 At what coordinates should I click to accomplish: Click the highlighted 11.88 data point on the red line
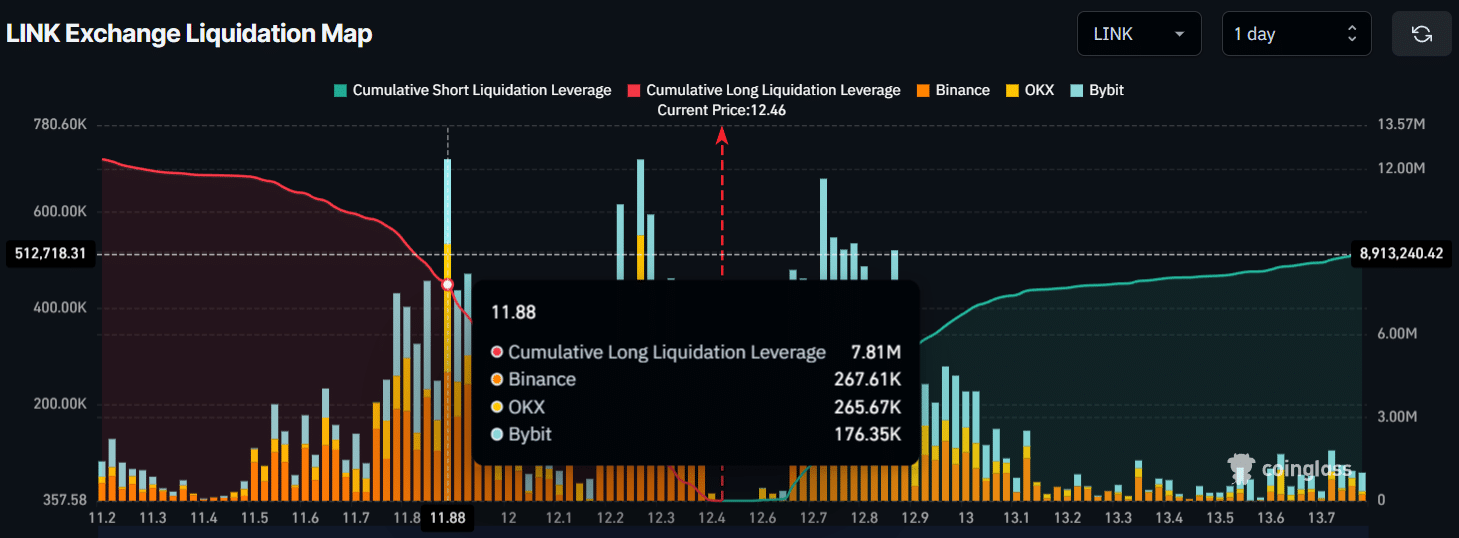click(448, 285)
